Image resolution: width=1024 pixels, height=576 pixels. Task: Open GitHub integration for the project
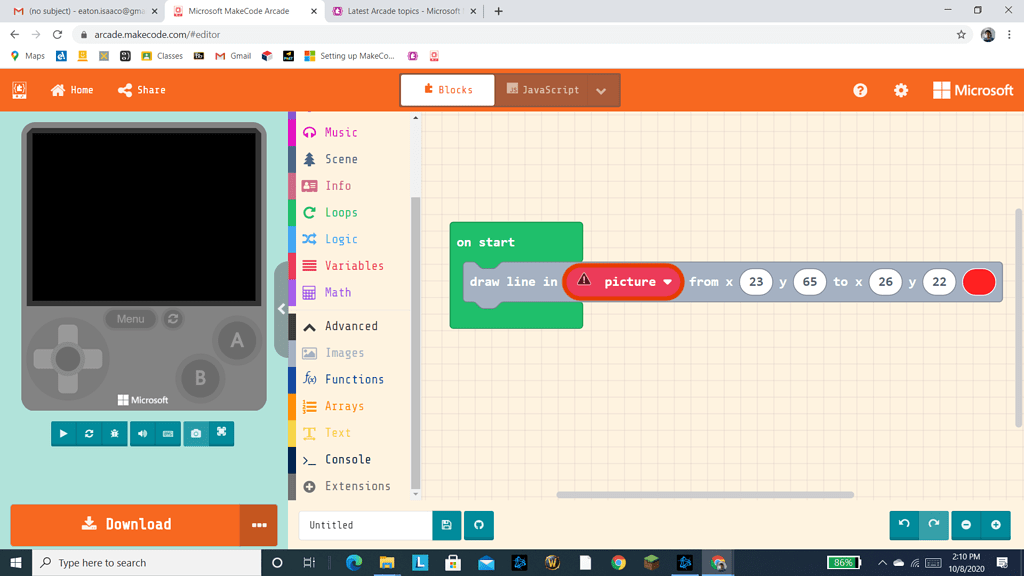coord(478,525)
